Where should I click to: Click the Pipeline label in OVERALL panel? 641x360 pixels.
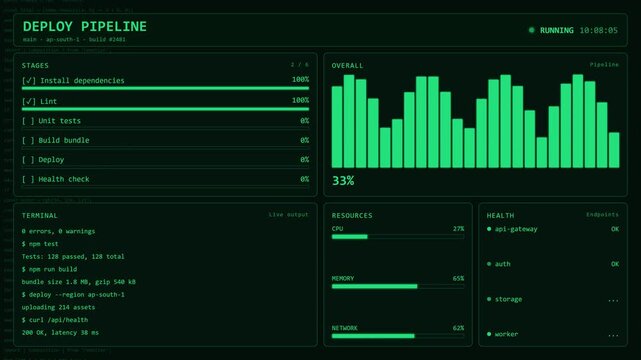604,65
